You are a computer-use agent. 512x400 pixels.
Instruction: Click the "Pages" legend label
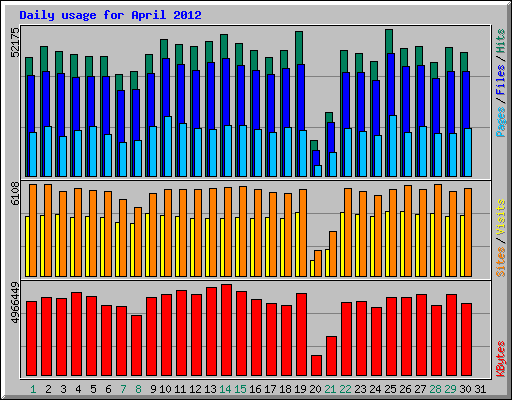point(500,122)
